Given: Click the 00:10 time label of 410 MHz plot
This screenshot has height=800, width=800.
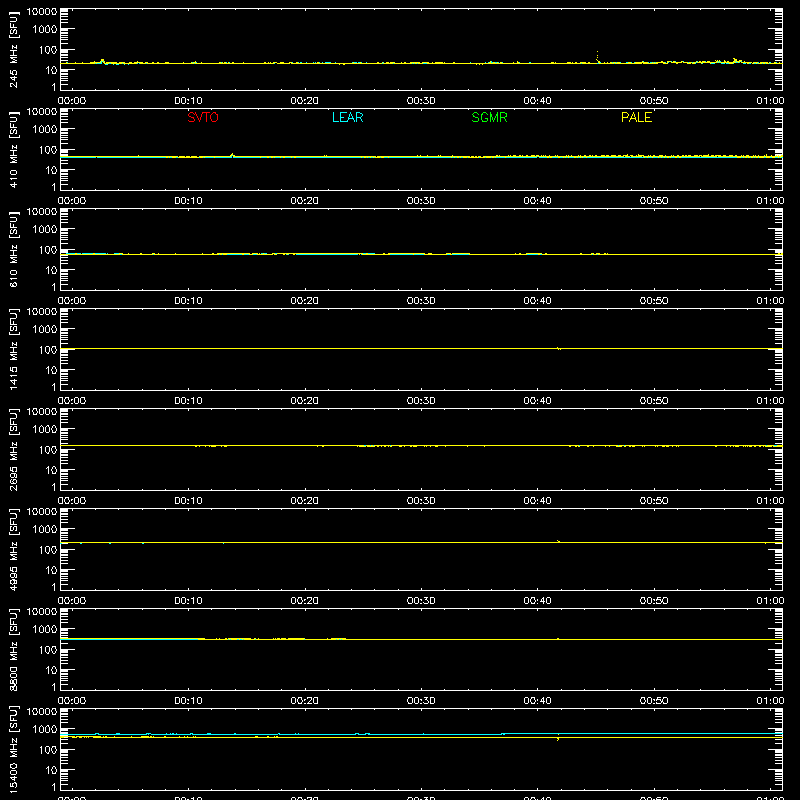Looking at the screenshot, I should pyautogui.click(x=188, y=201).
